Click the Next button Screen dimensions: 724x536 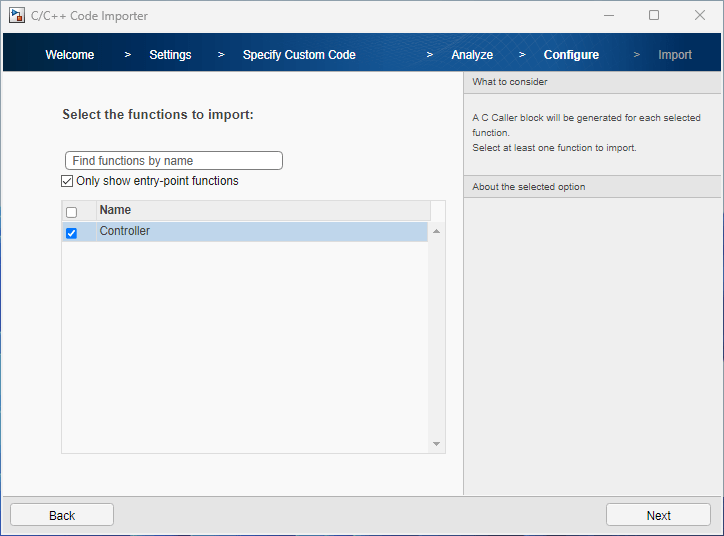pyautogui.click(x=658, y=515)
